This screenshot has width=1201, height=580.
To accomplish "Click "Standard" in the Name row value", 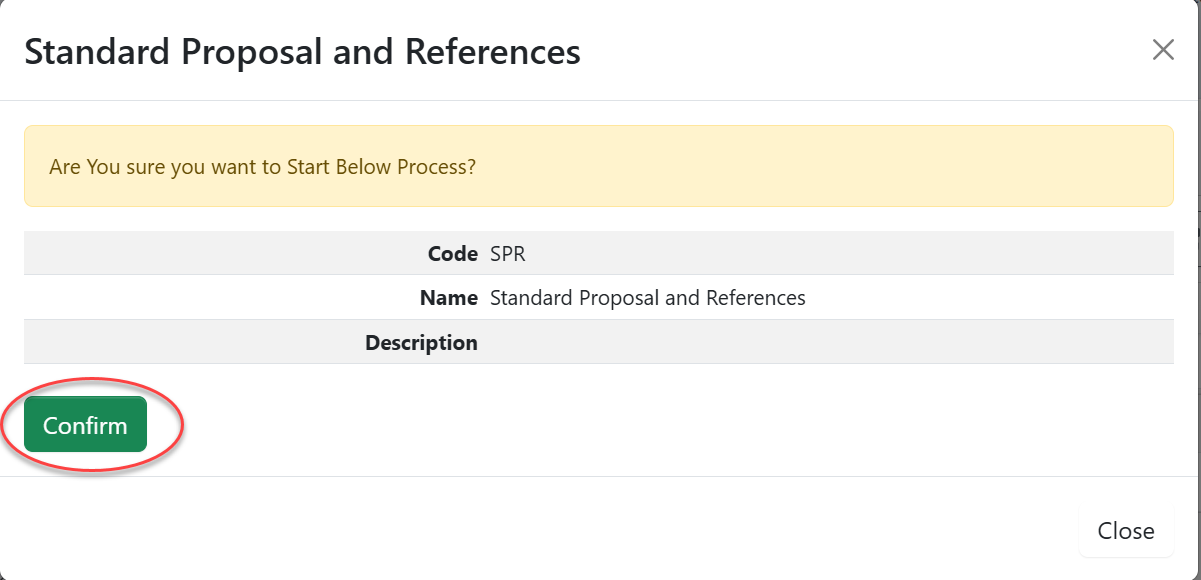I will pos(531,298).
